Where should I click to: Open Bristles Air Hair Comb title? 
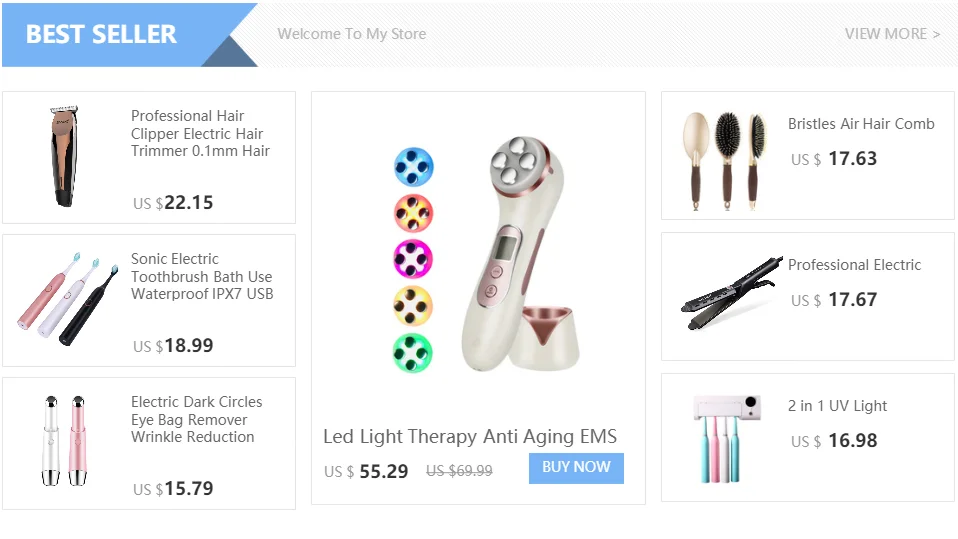(x=861, y=124)
